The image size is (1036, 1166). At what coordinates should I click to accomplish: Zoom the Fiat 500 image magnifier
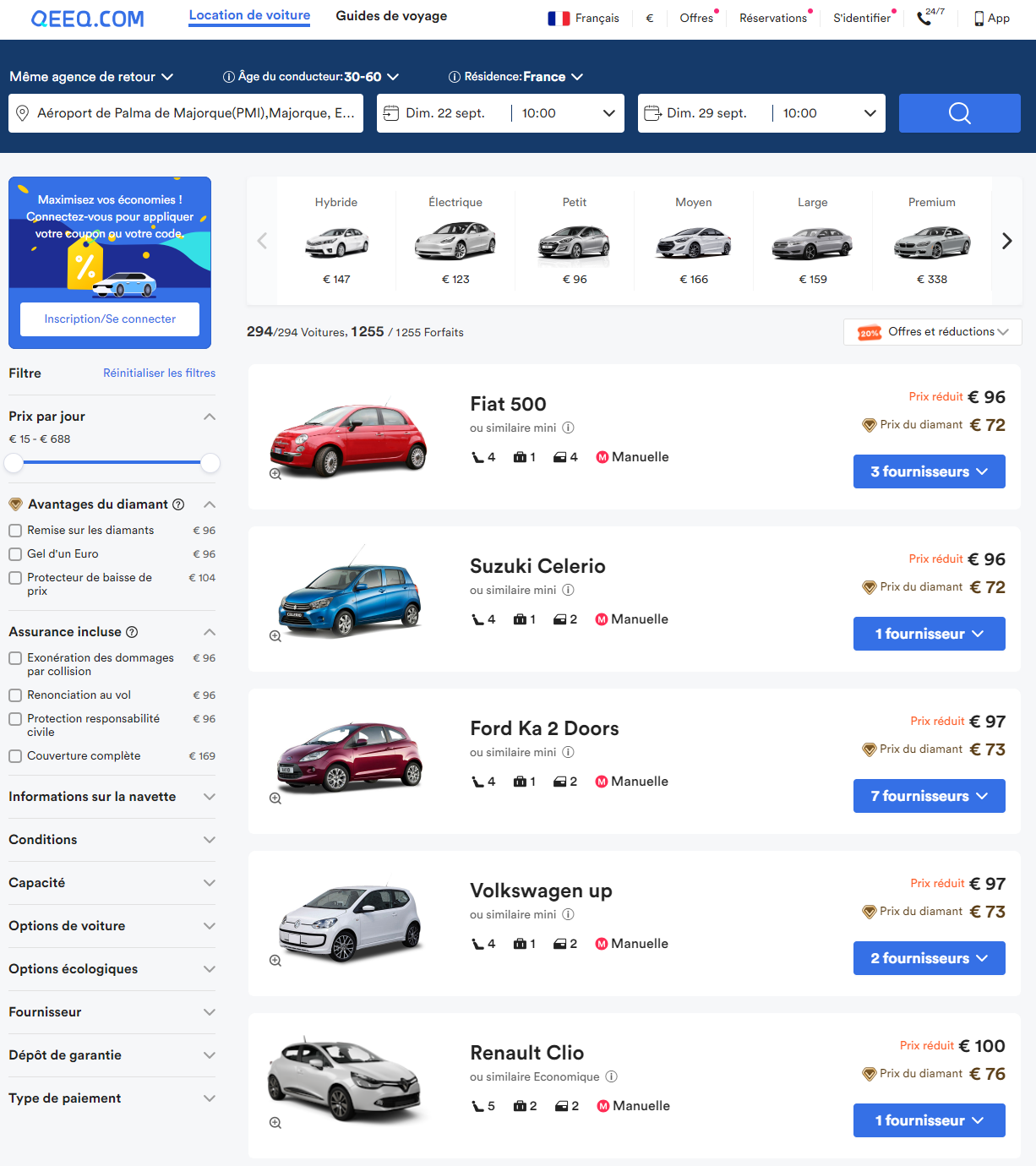275,474
